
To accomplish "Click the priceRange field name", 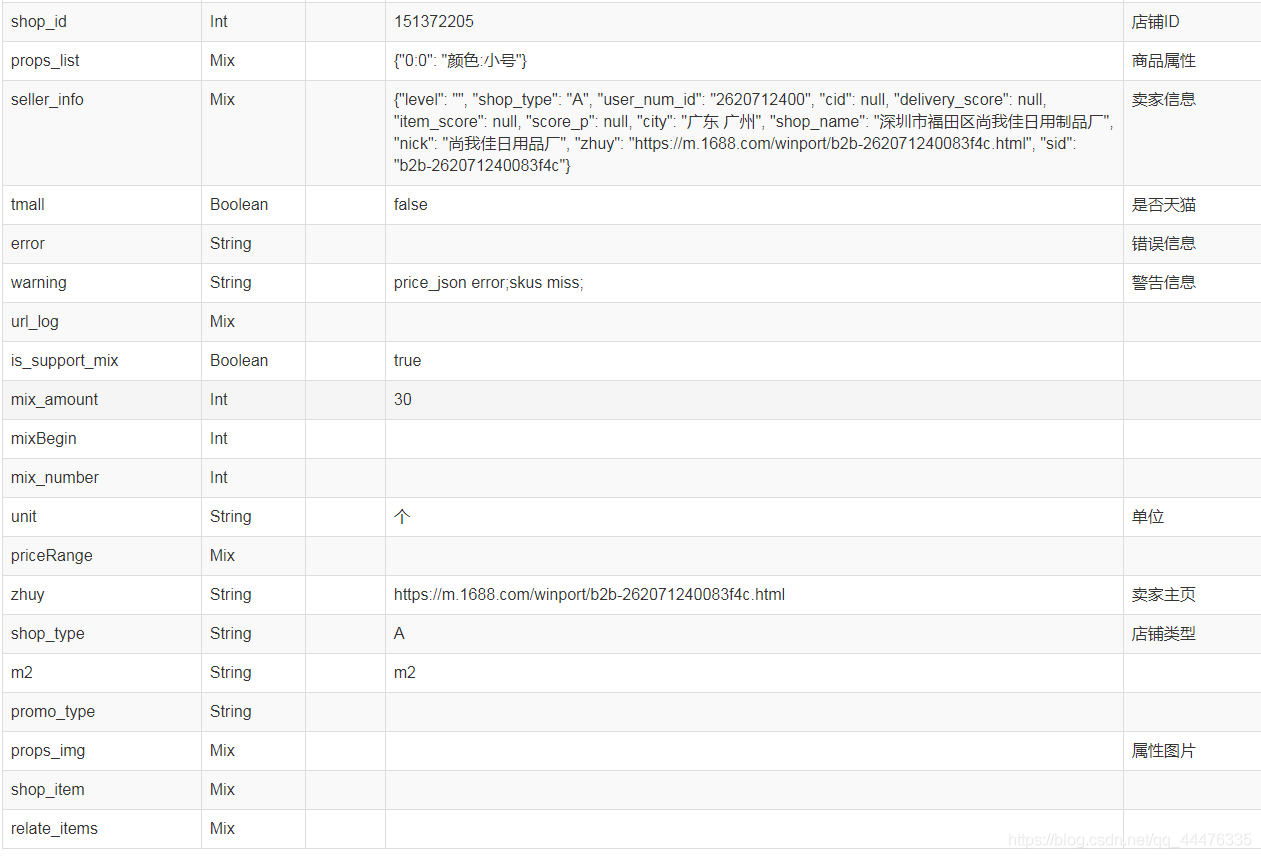I will point(52,556).
